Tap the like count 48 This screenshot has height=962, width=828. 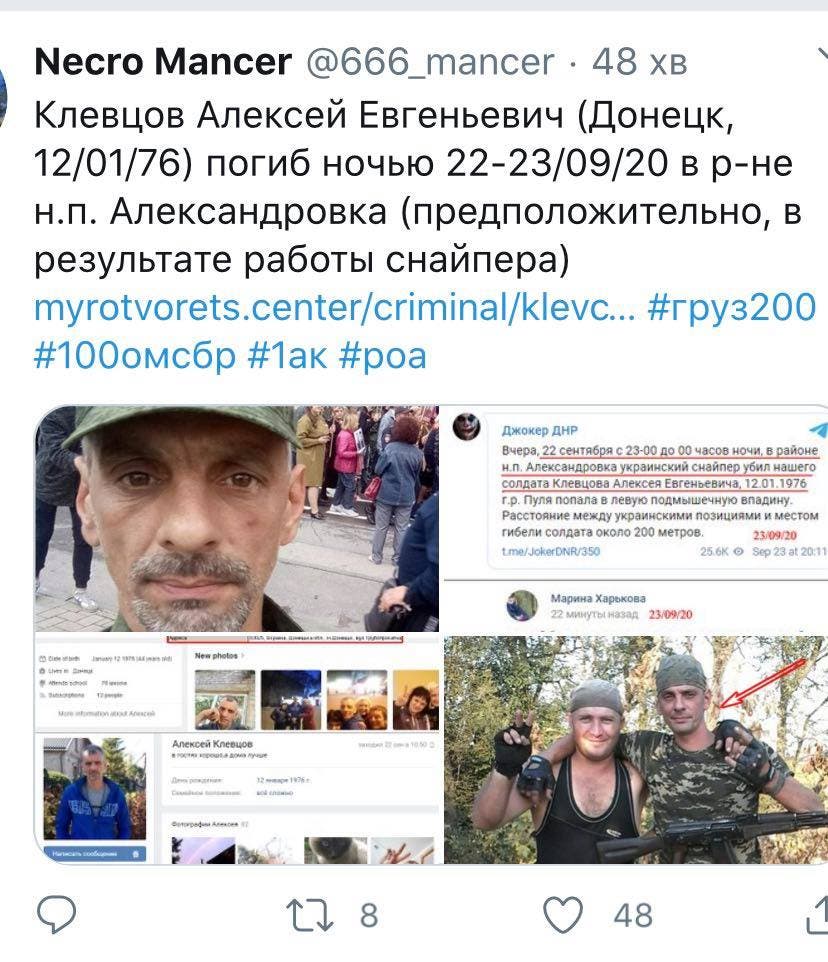[x=633, y=915]
